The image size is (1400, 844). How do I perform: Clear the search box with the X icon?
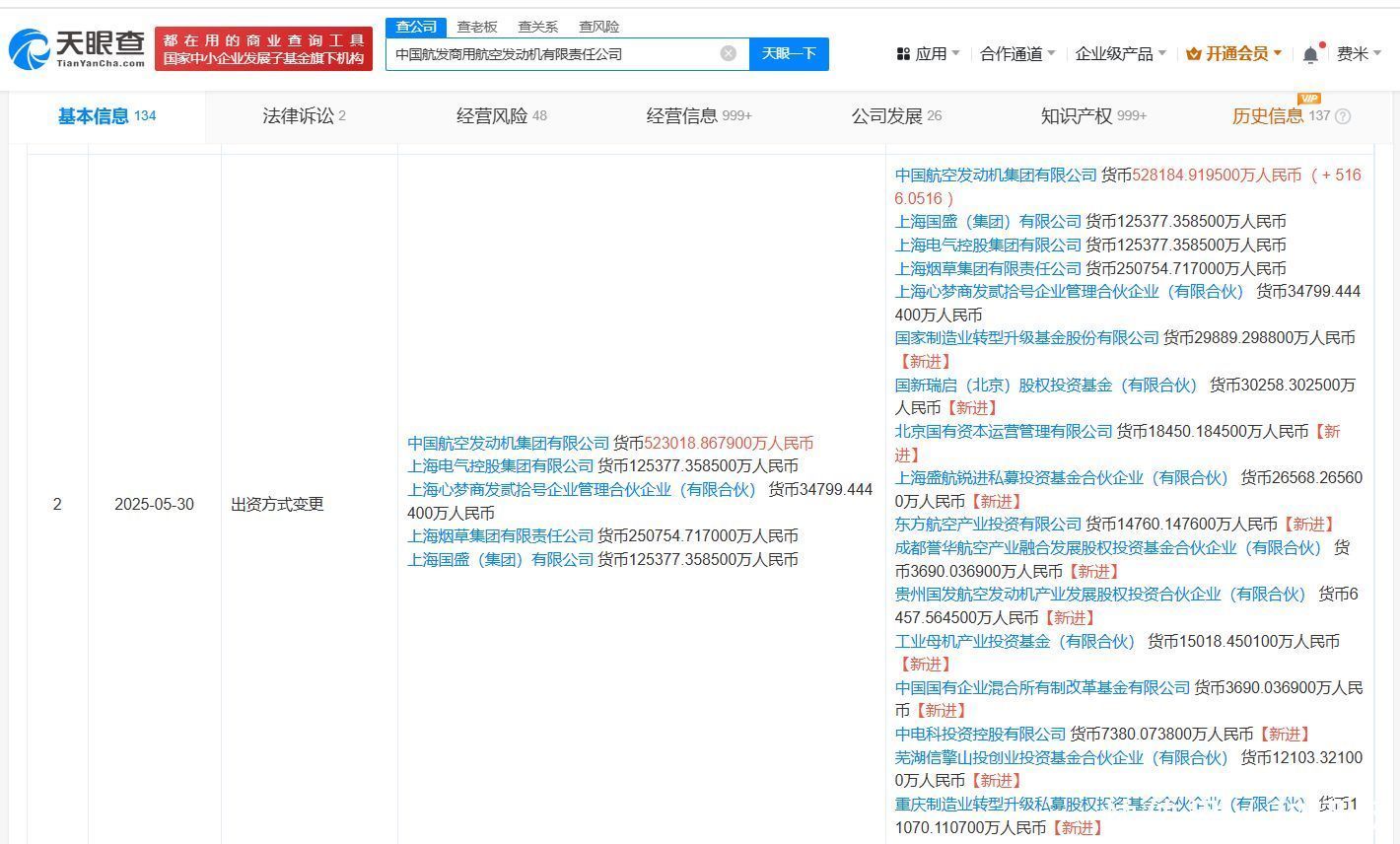[729, 53]
